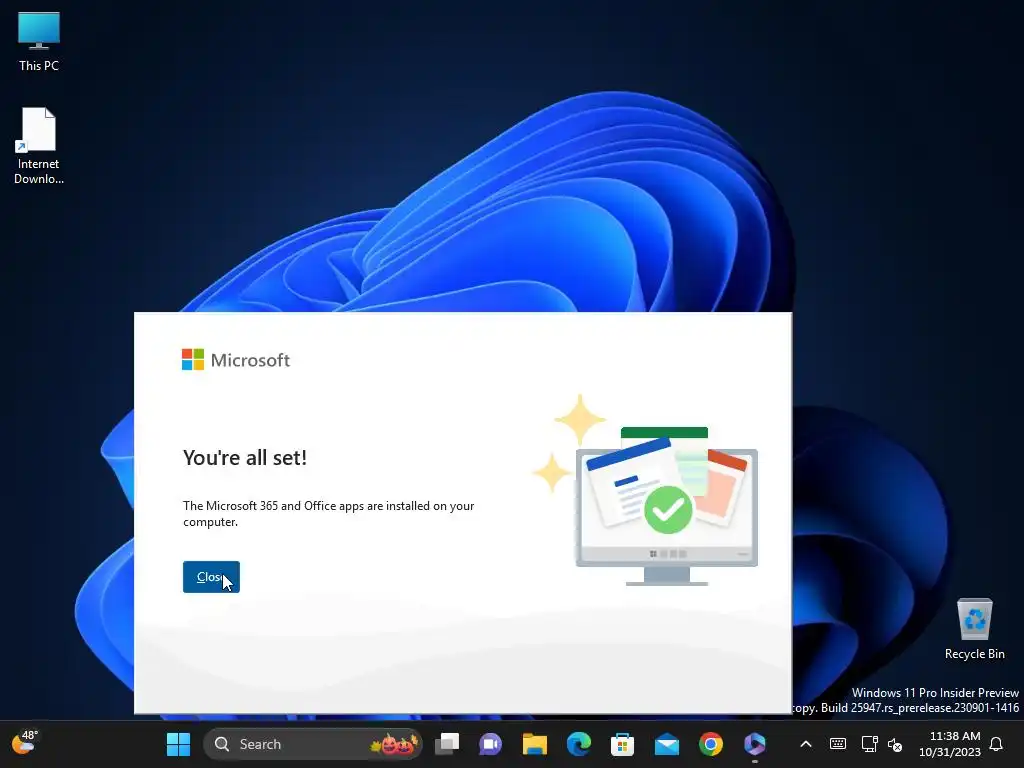Viewport: 1024px width, 768px height.
Task: Open the clock showing 11:38 AM
Action: 950,744
